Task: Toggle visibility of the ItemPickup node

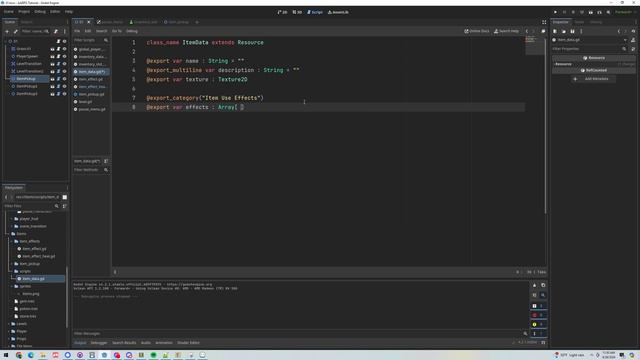Action: click(x=64, y=79)
